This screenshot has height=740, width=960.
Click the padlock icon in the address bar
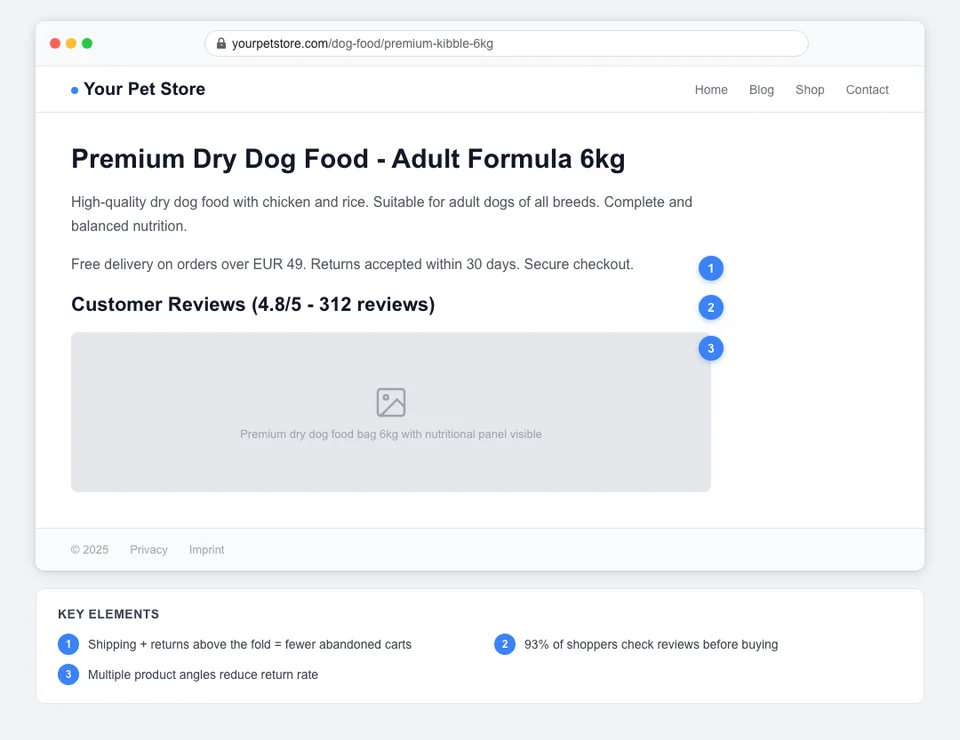[220, 43]
